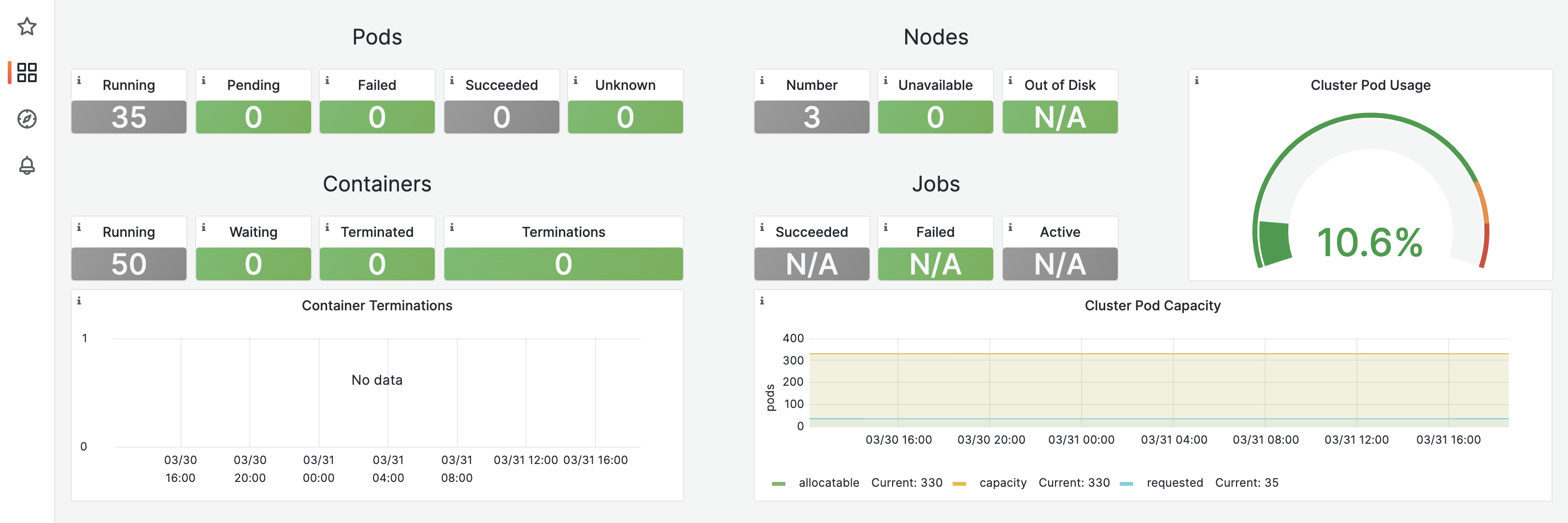Image resolution: width=1568 pixels, height=523 pixels.
Task: Show info icon on Pods Failed panel
Action: [328, 80]
